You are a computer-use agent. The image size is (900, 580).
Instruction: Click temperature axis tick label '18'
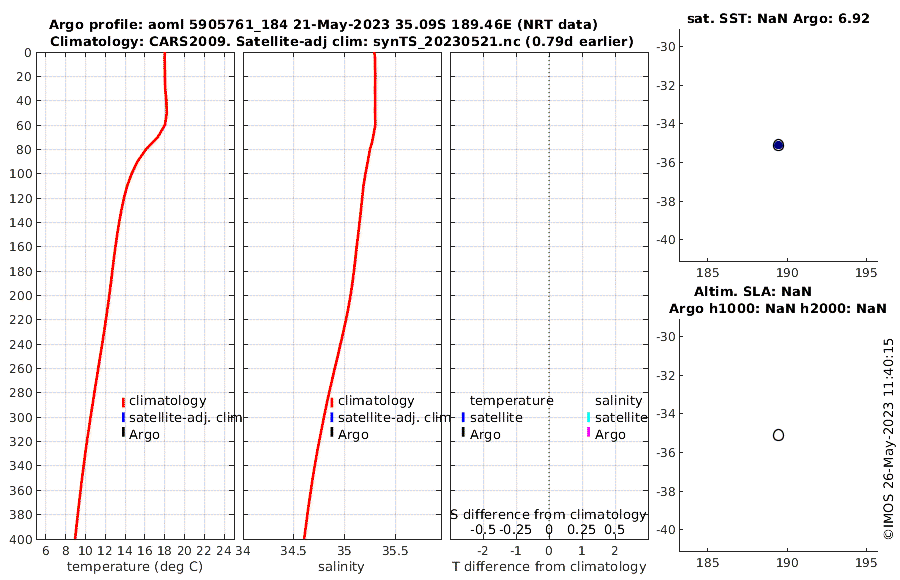(164, 551)
